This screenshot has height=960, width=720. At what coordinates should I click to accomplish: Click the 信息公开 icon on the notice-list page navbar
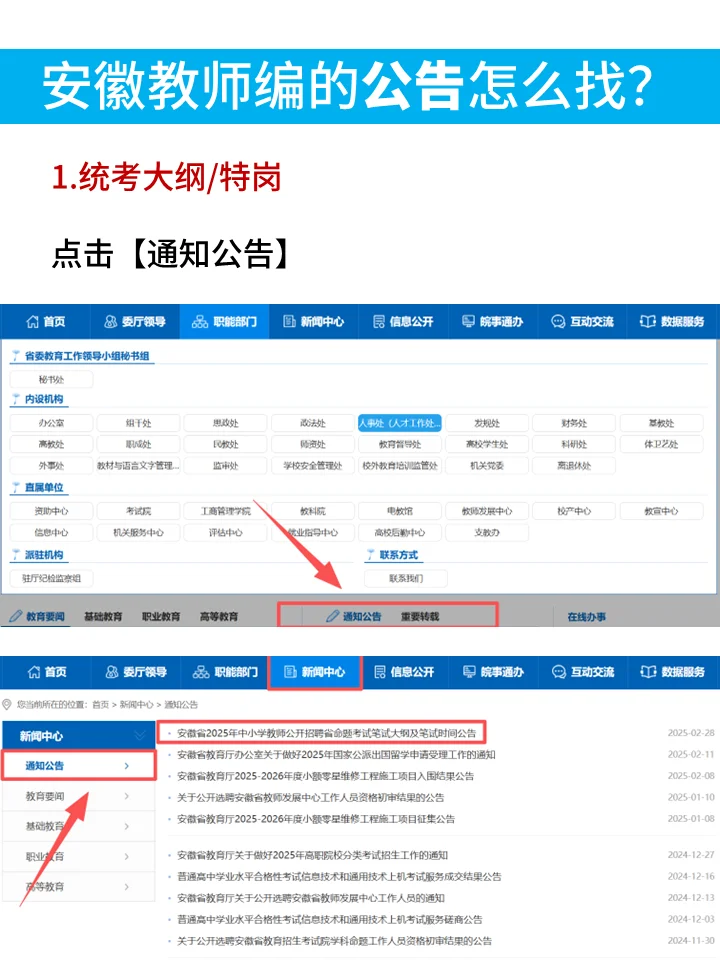coord(380,672)
